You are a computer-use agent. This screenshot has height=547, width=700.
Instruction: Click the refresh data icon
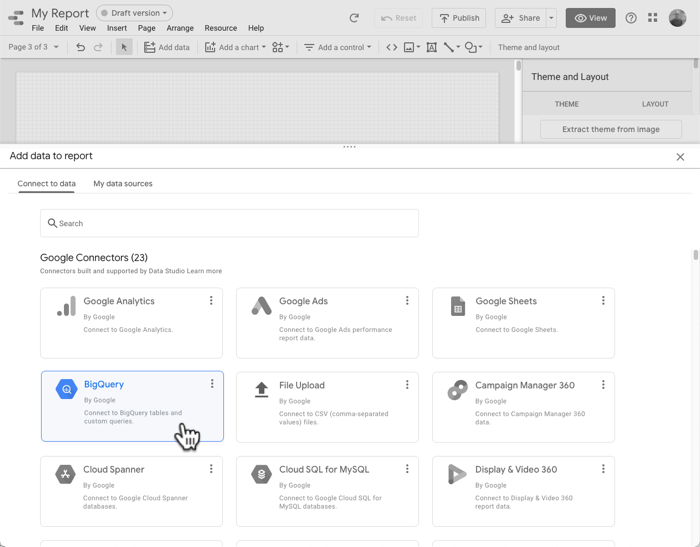click(354, 18)
